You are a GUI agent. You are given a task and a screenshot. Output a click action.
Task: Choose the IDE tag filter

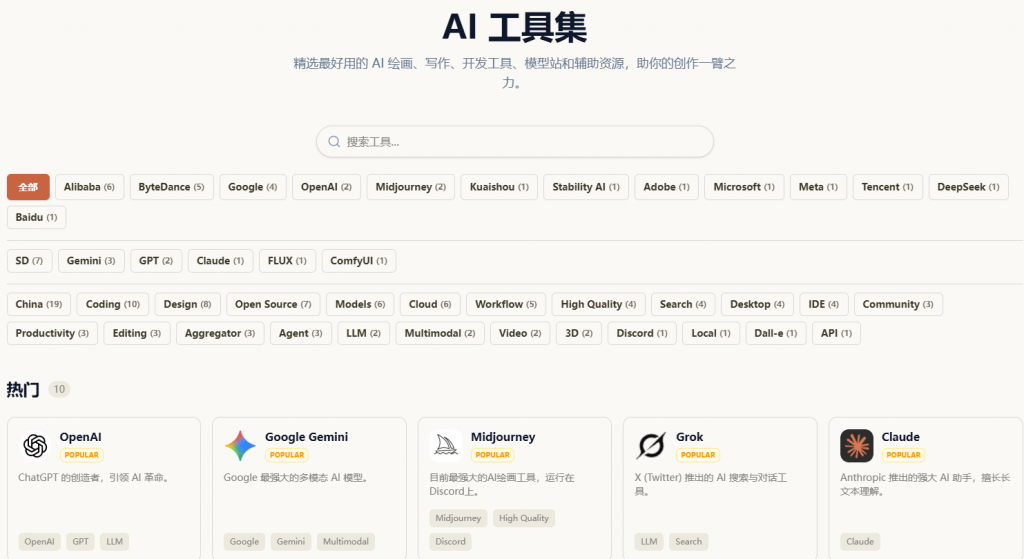click(x=824, y=304)
